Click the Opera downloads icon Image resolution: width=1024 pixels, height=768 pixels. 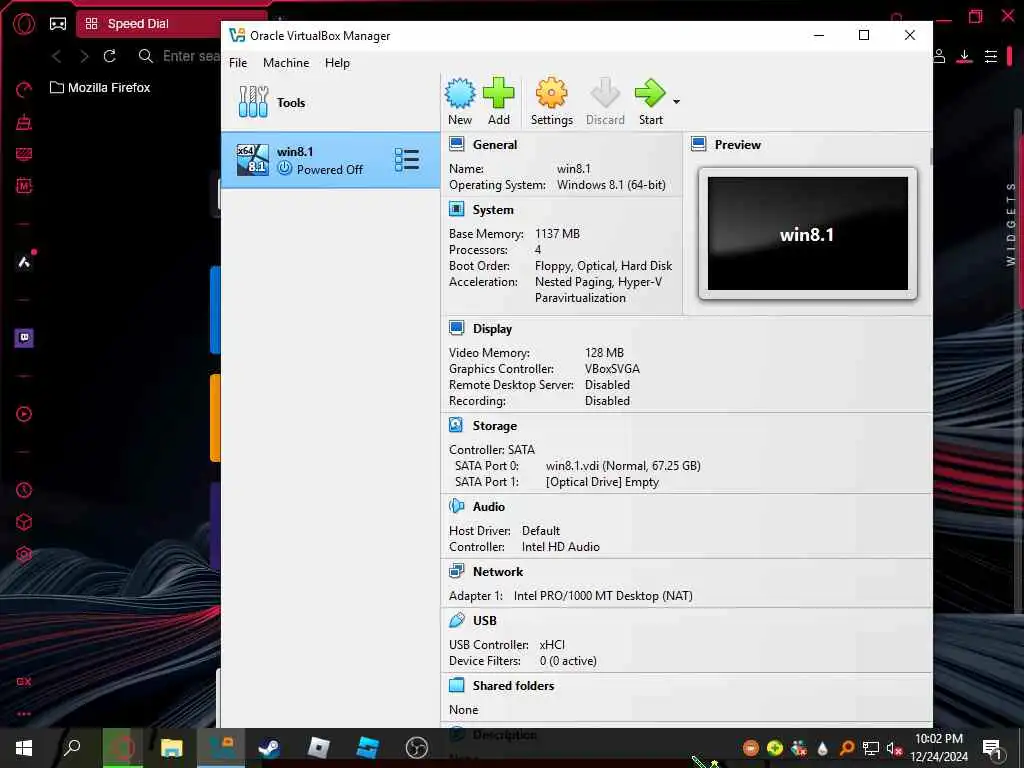(x=964, y=57)
